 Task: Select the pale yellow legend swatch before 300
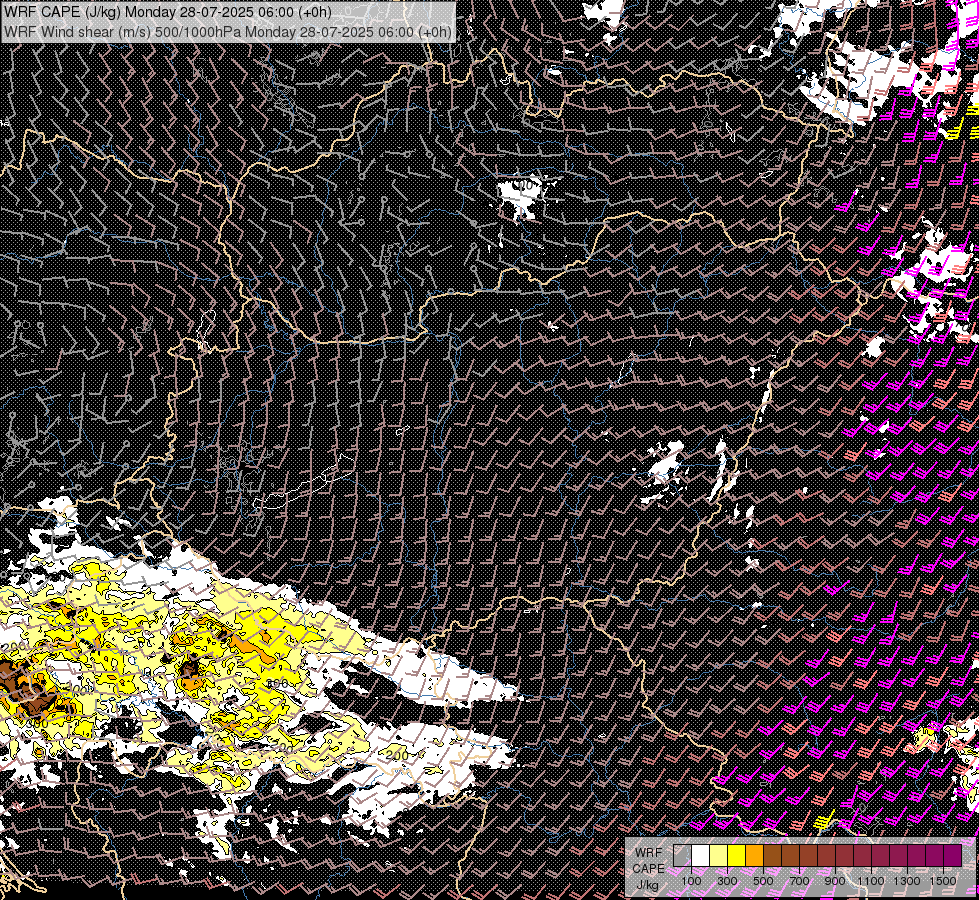719,856
